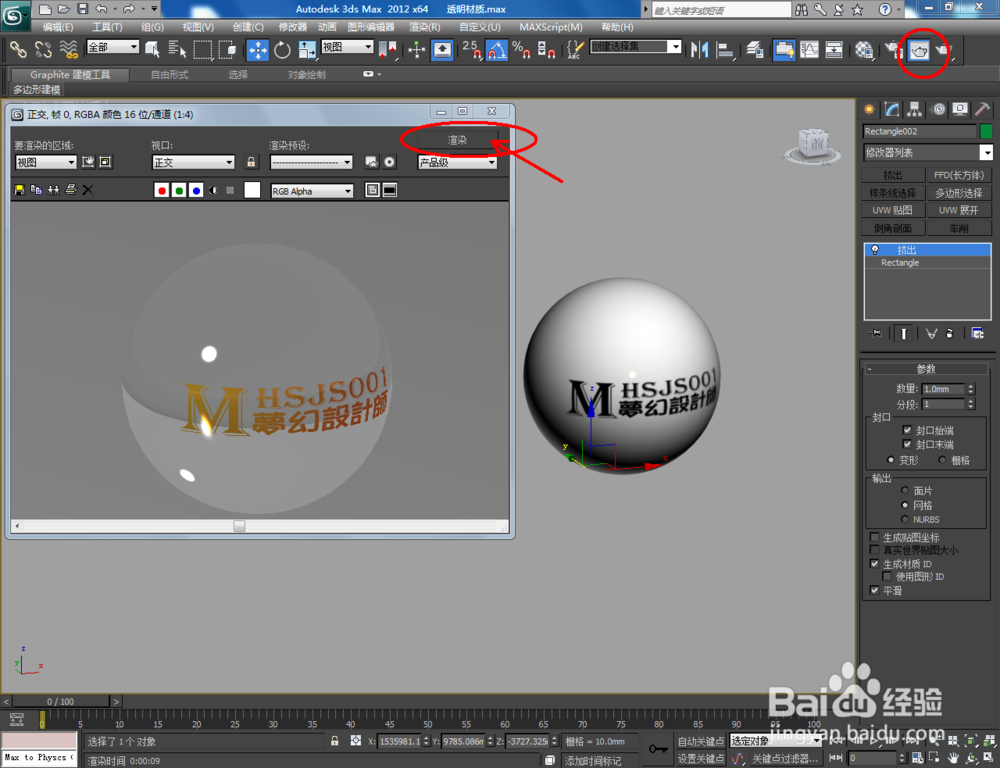Open the Mirror tool
Image resolution: width=1000 pixels, height=768 pixels.
(x=700, y=49)
